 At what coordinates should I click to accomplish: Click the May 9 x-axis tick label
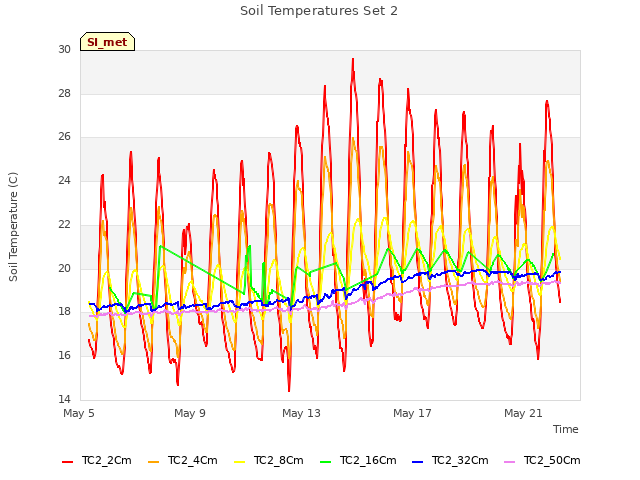coord(190,413)
